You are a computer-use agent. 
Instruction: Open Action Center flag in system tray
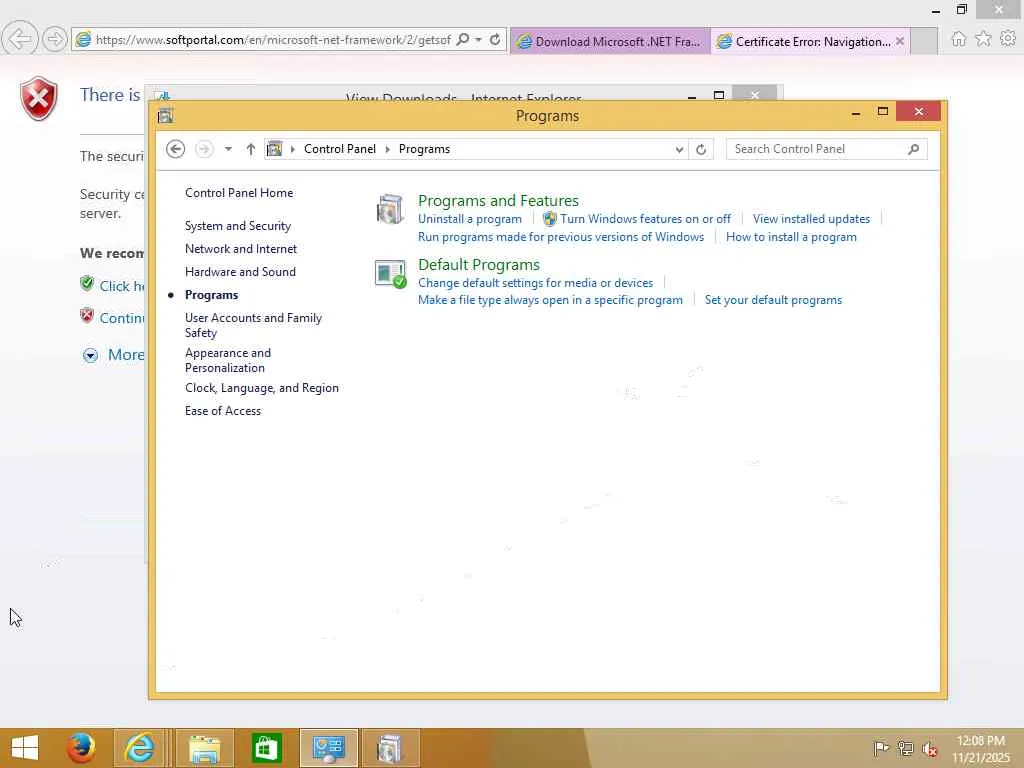point(881,748)
